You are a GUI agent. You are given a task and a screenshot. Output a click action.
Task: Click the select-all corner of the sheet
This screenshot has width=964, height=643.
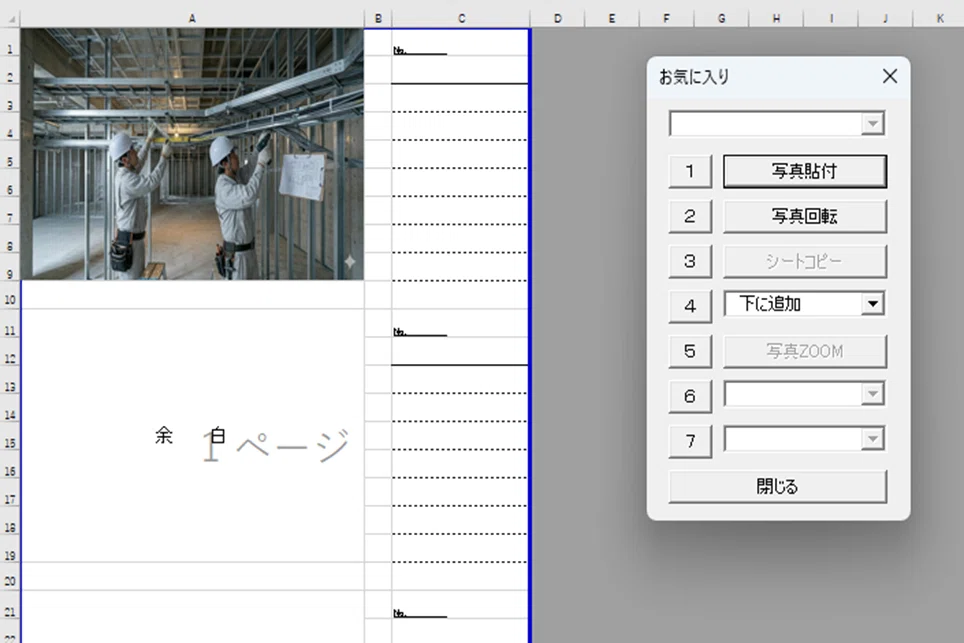coord(10,19)
